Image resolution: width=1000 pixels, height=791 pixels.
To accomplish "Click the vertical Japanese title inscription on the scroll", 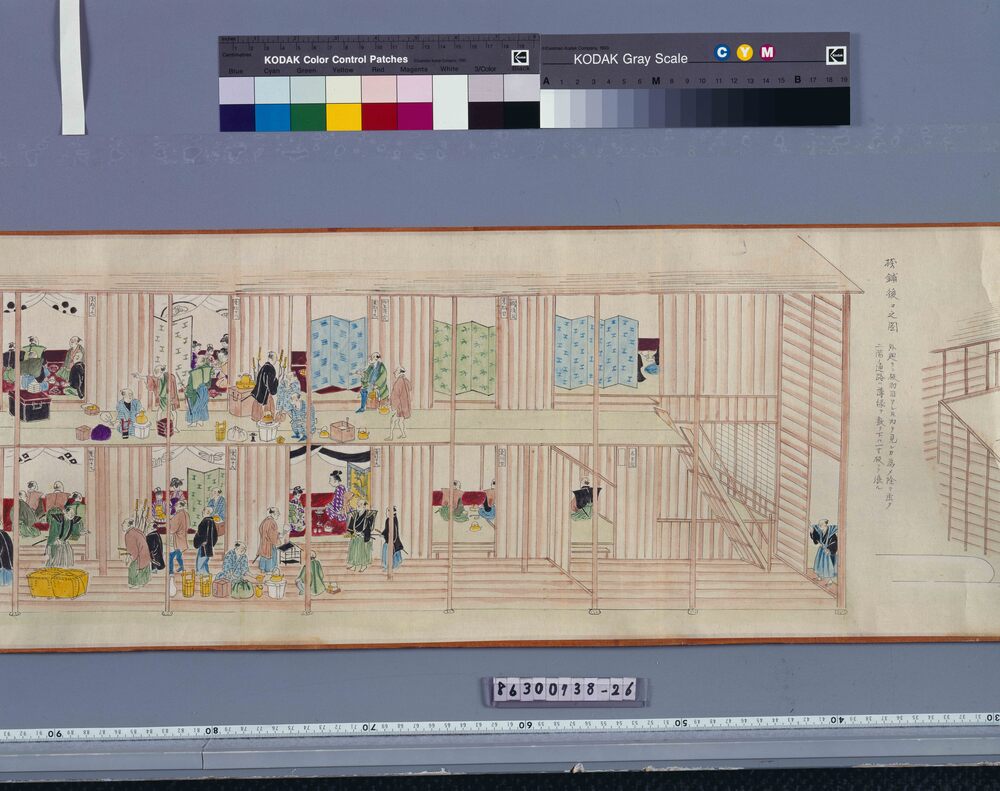I will point(892,295).
